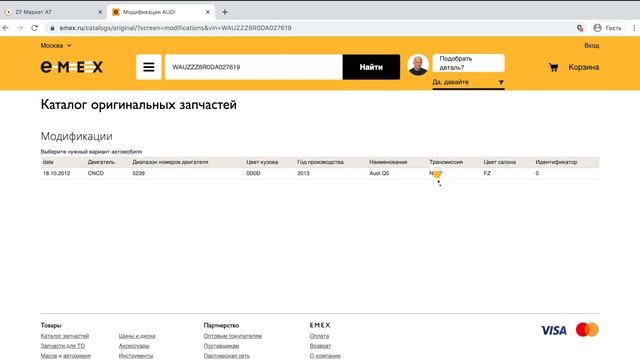This screenshot has height=360, width=640.
Task: Click the Двигатель column header
Action: (101, 162)
